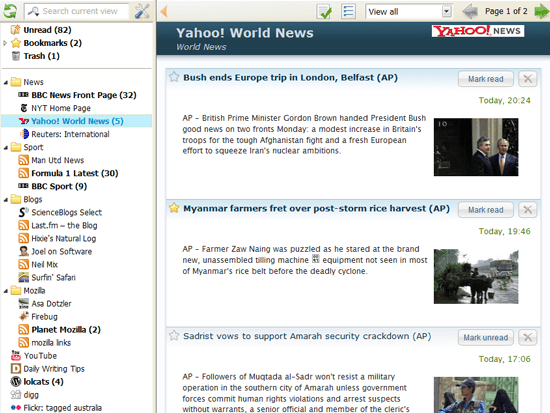Delete the Myanmar farmers article
This screenshot has height=413, width=550.
point(528,210)
